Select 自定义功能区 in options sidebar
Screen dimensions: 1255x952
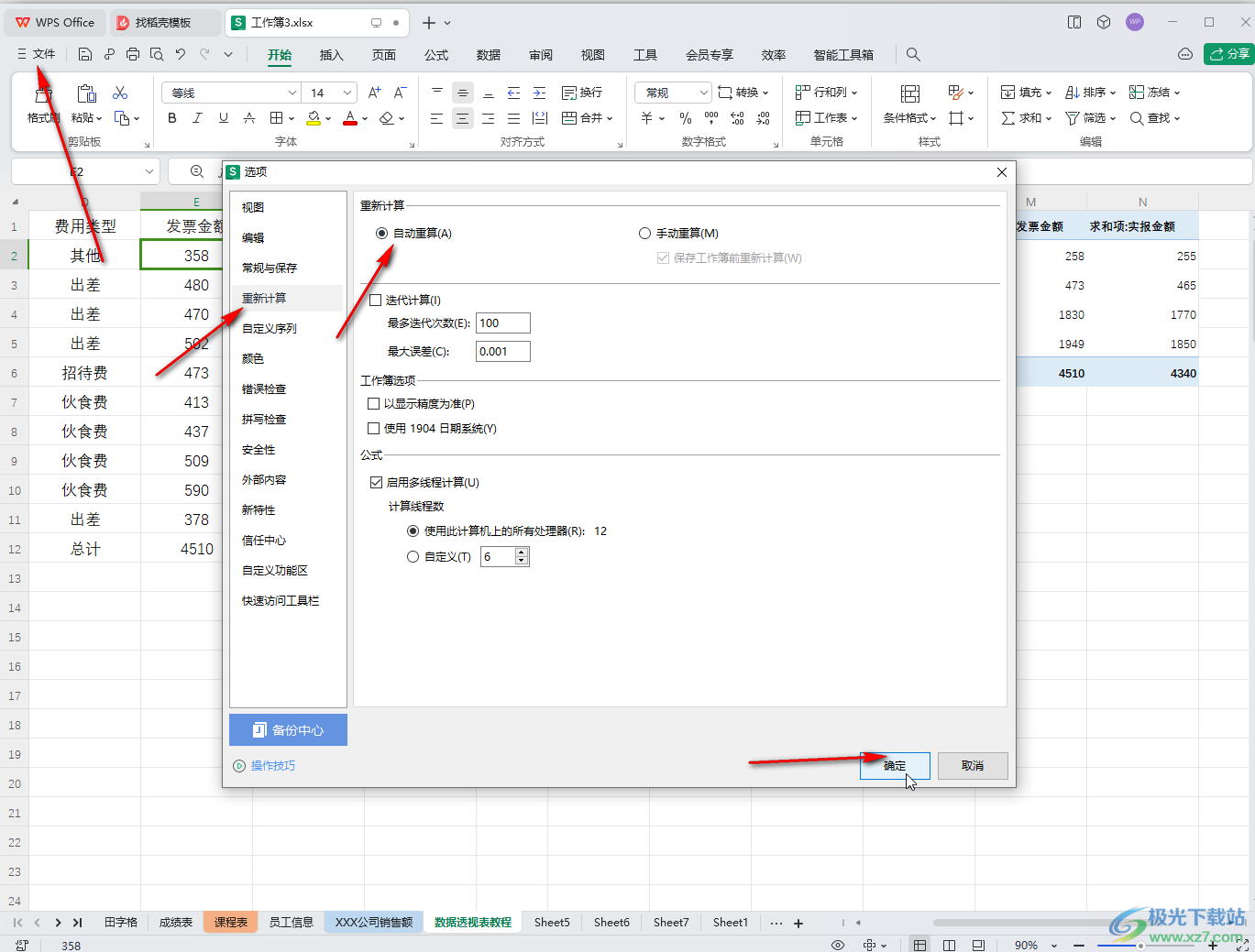(x=275, y=570)
